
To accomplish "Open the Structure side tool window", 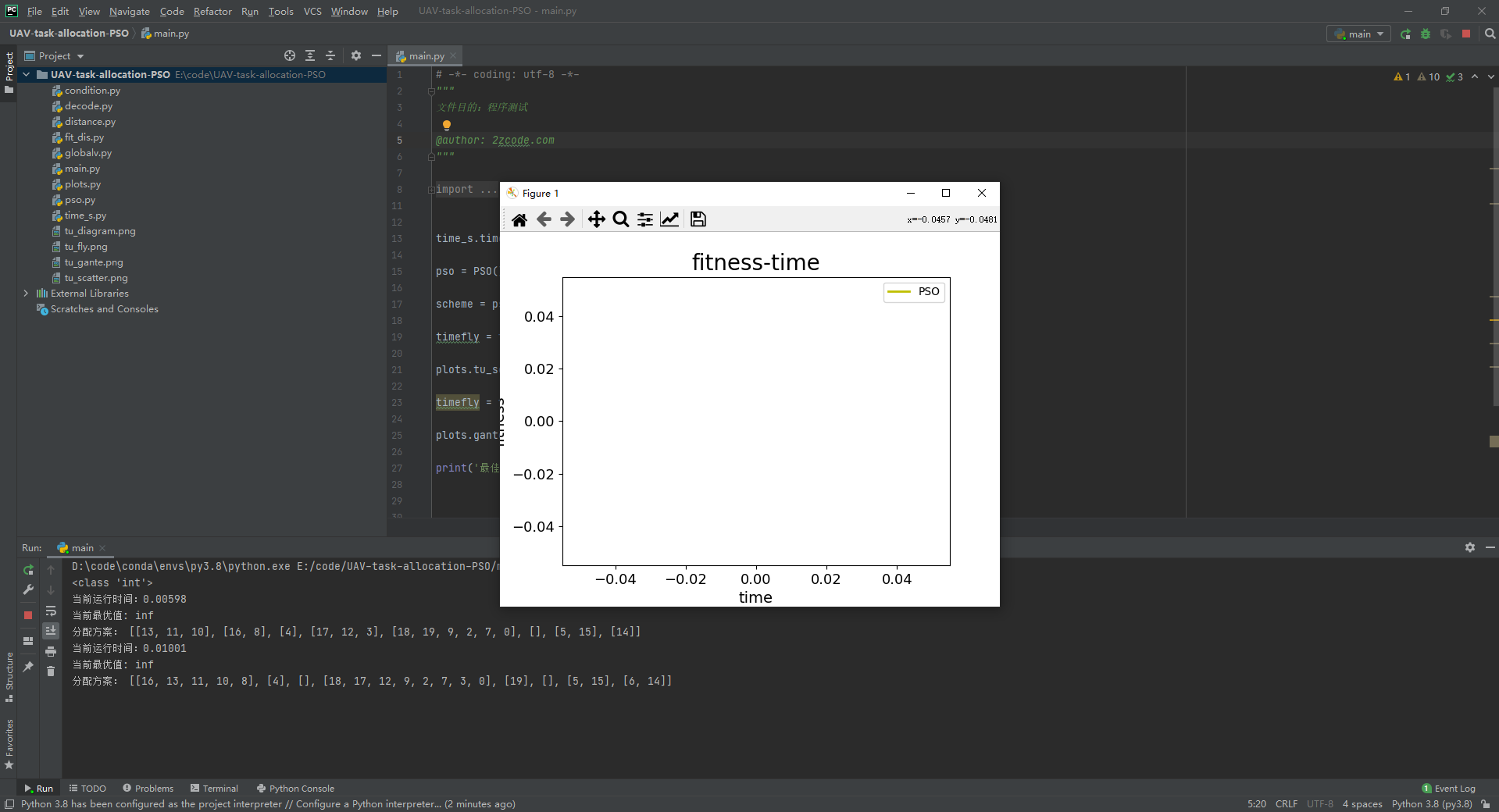I will point(9,676).
